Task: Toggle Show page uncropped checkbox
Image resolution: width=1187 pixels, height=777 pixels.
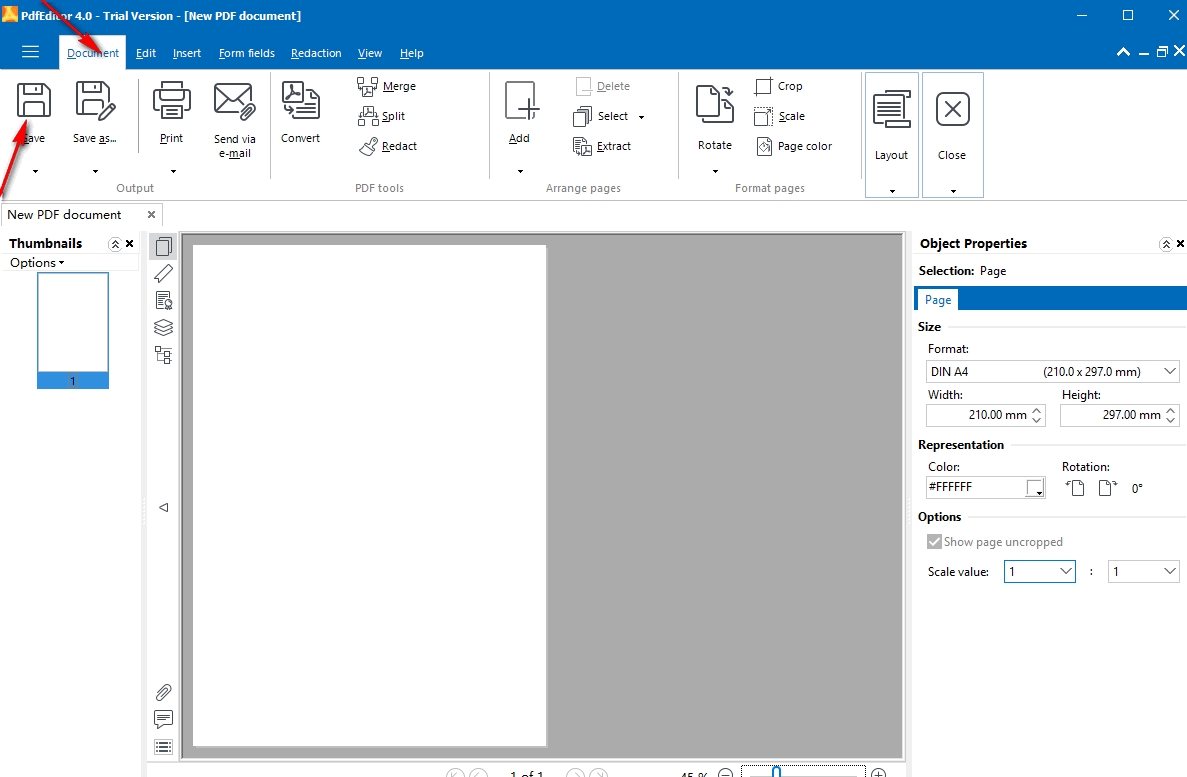Action: coord(935,542)
